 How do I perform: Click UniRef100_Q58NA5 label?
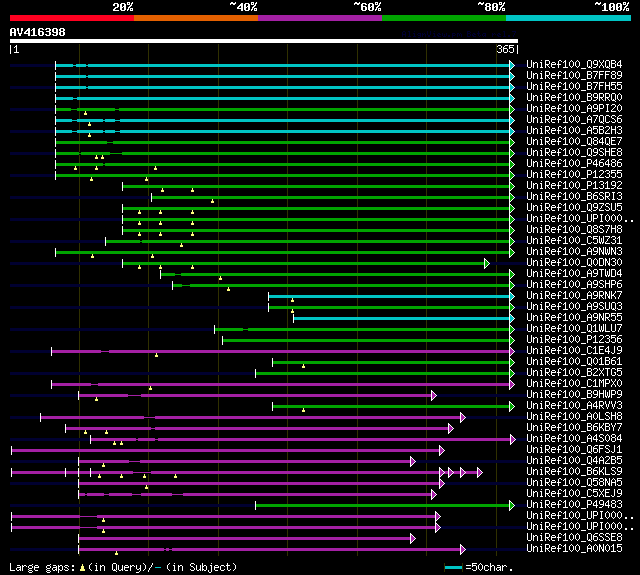[574, 483]
